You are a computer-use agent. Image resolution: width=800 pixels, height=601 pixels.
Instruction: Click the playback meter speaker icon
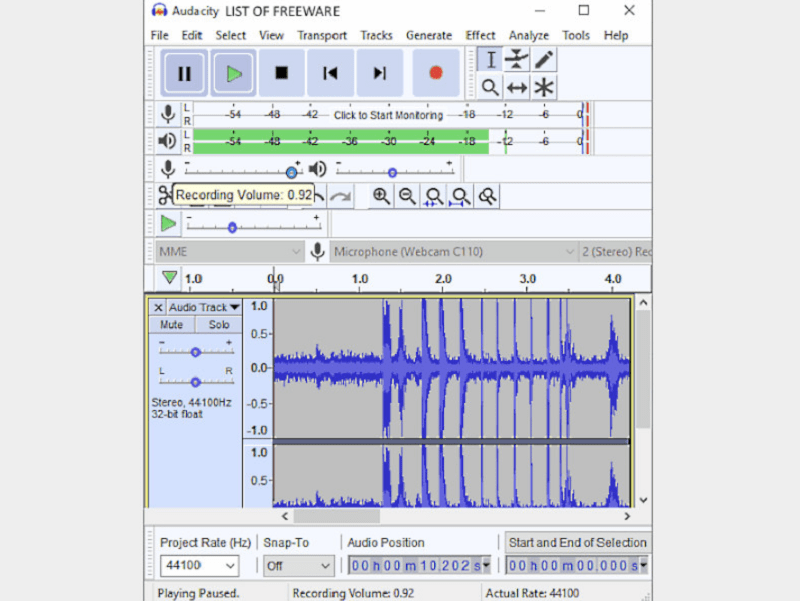167,141
